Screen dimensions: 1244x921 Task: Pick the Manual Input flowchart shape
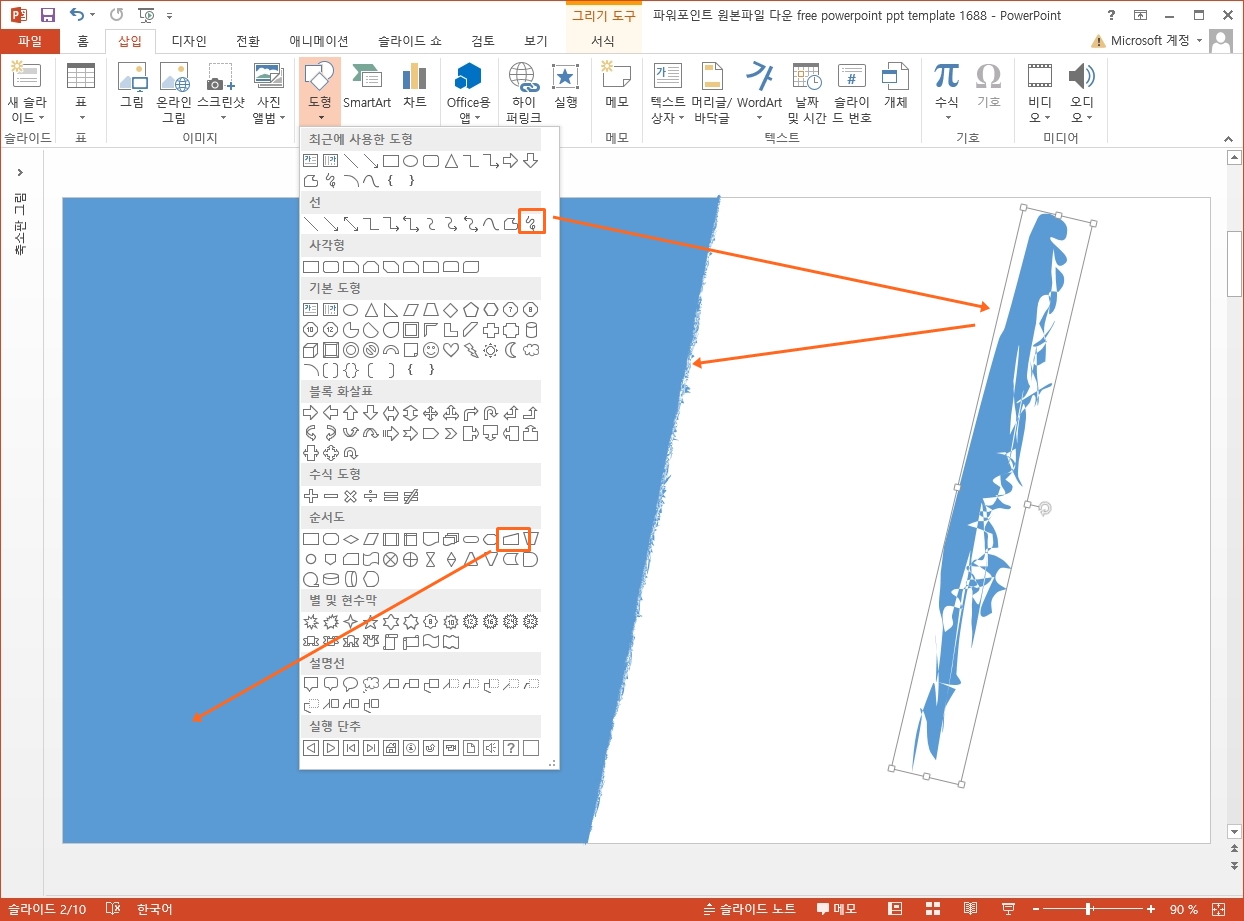pyautogui.click(x=512, y=540)
